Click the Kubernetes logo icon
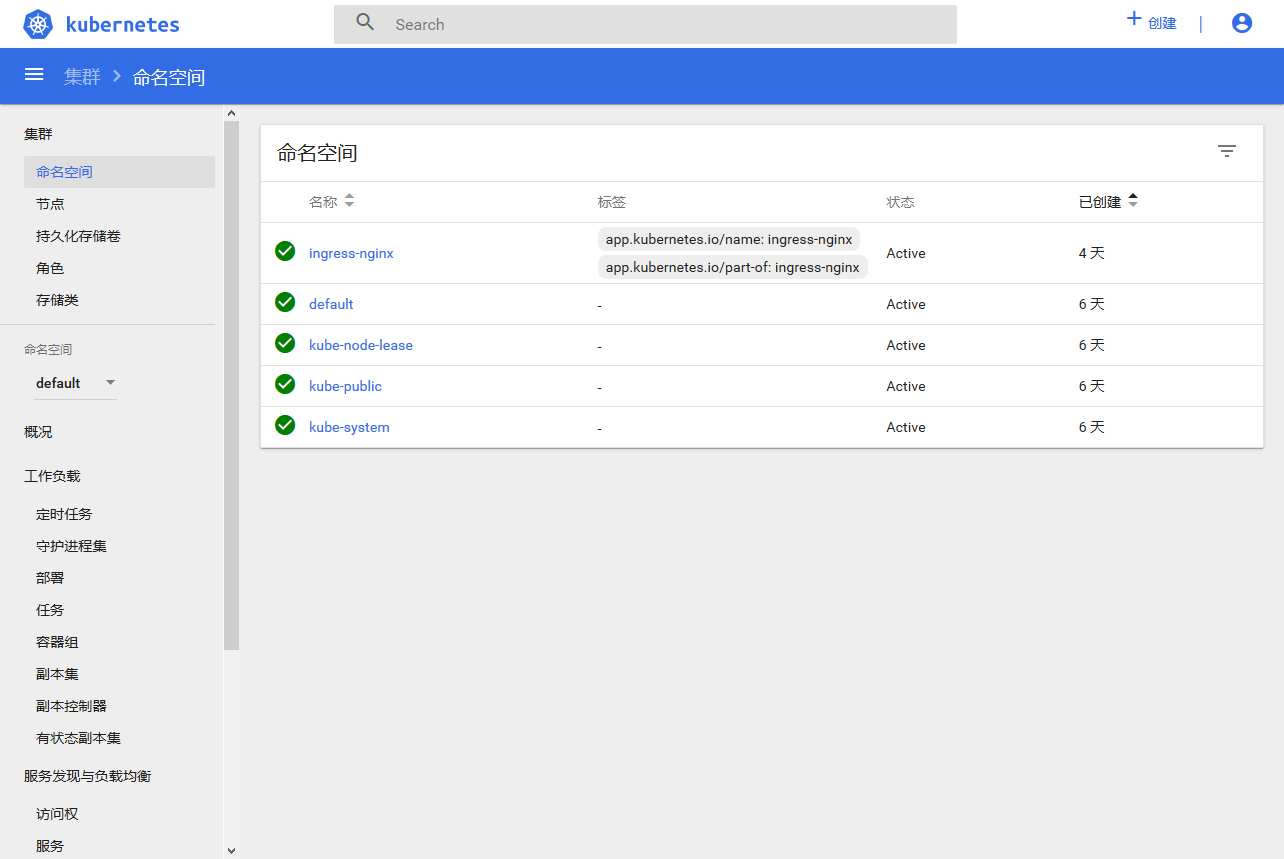 point(38,25)
